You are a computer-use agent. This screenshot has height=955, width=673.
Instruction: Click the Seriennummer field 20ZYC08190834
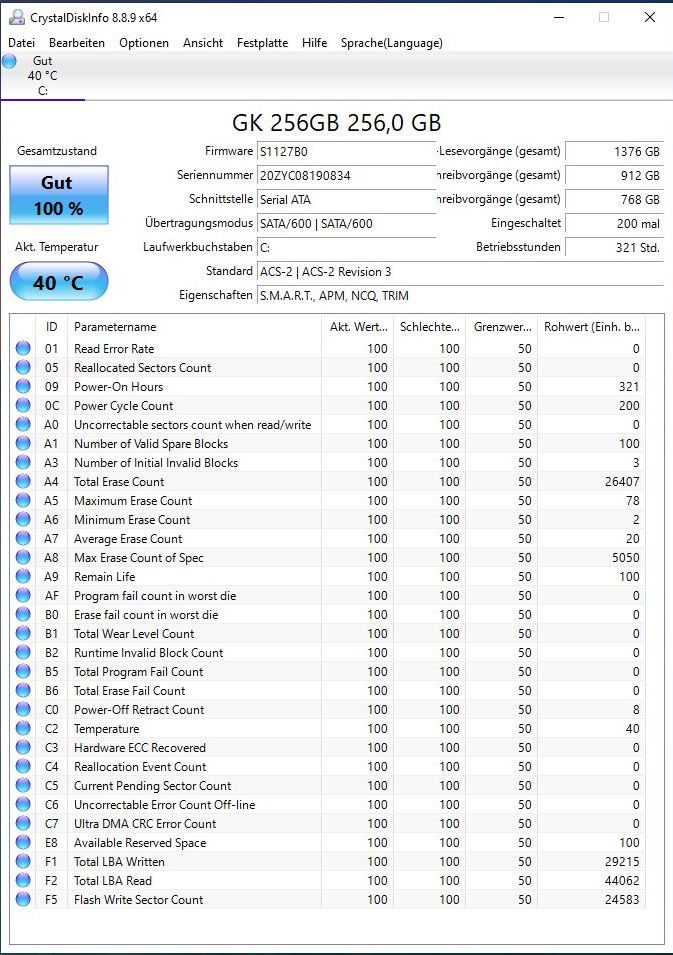click(347, 175)
